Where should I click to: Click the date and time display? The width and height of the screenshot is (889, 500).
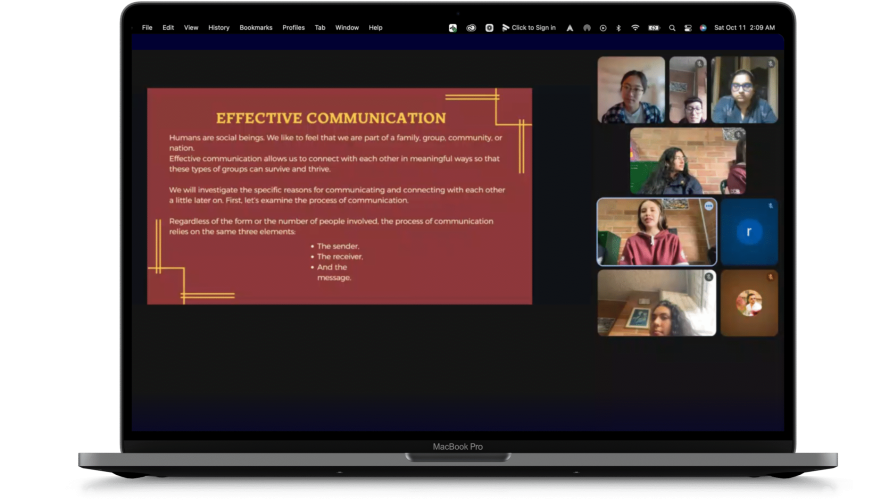click(x=742, y=28)
